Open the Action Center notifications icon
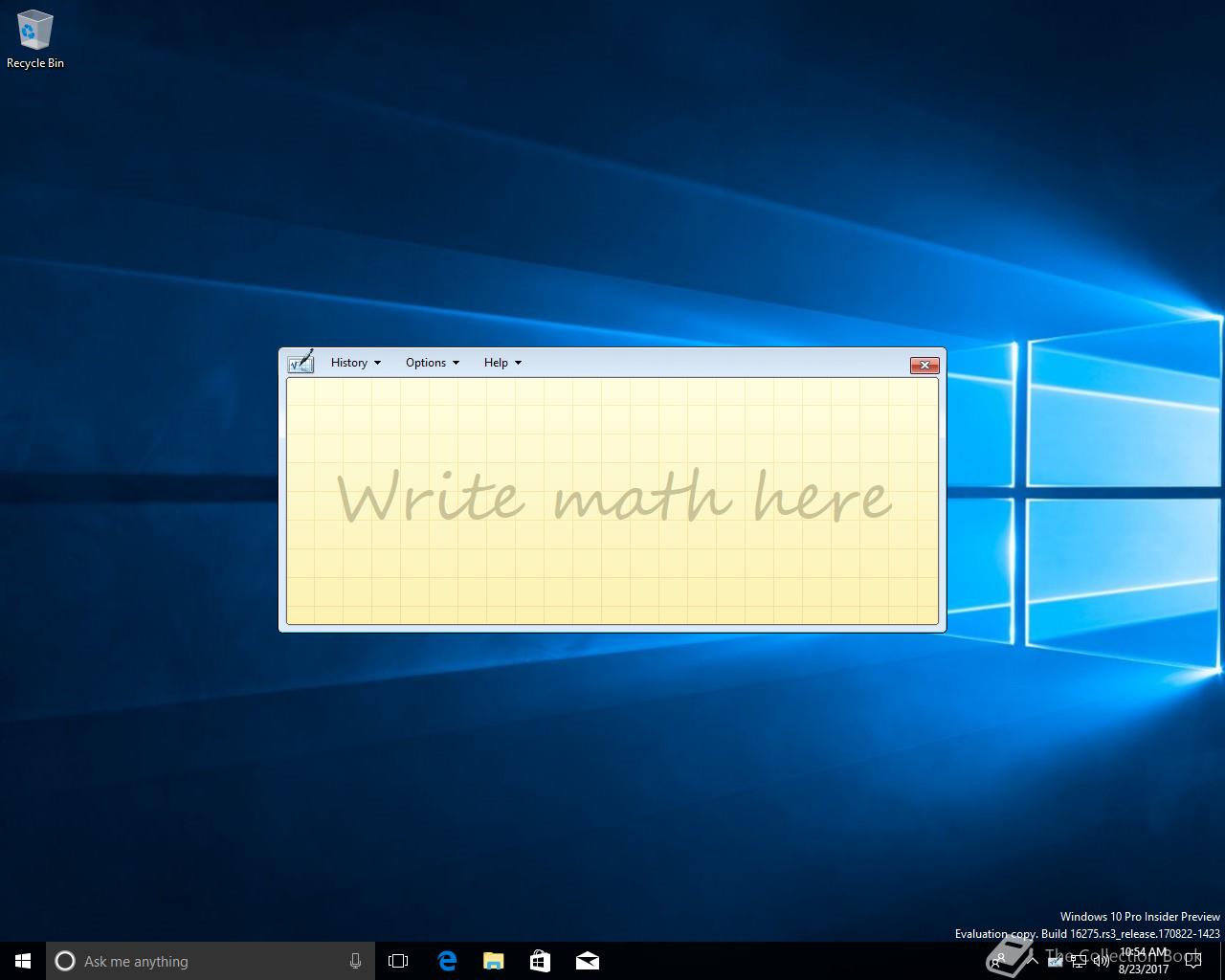 pyautogui.click(x=1193, y=961)
